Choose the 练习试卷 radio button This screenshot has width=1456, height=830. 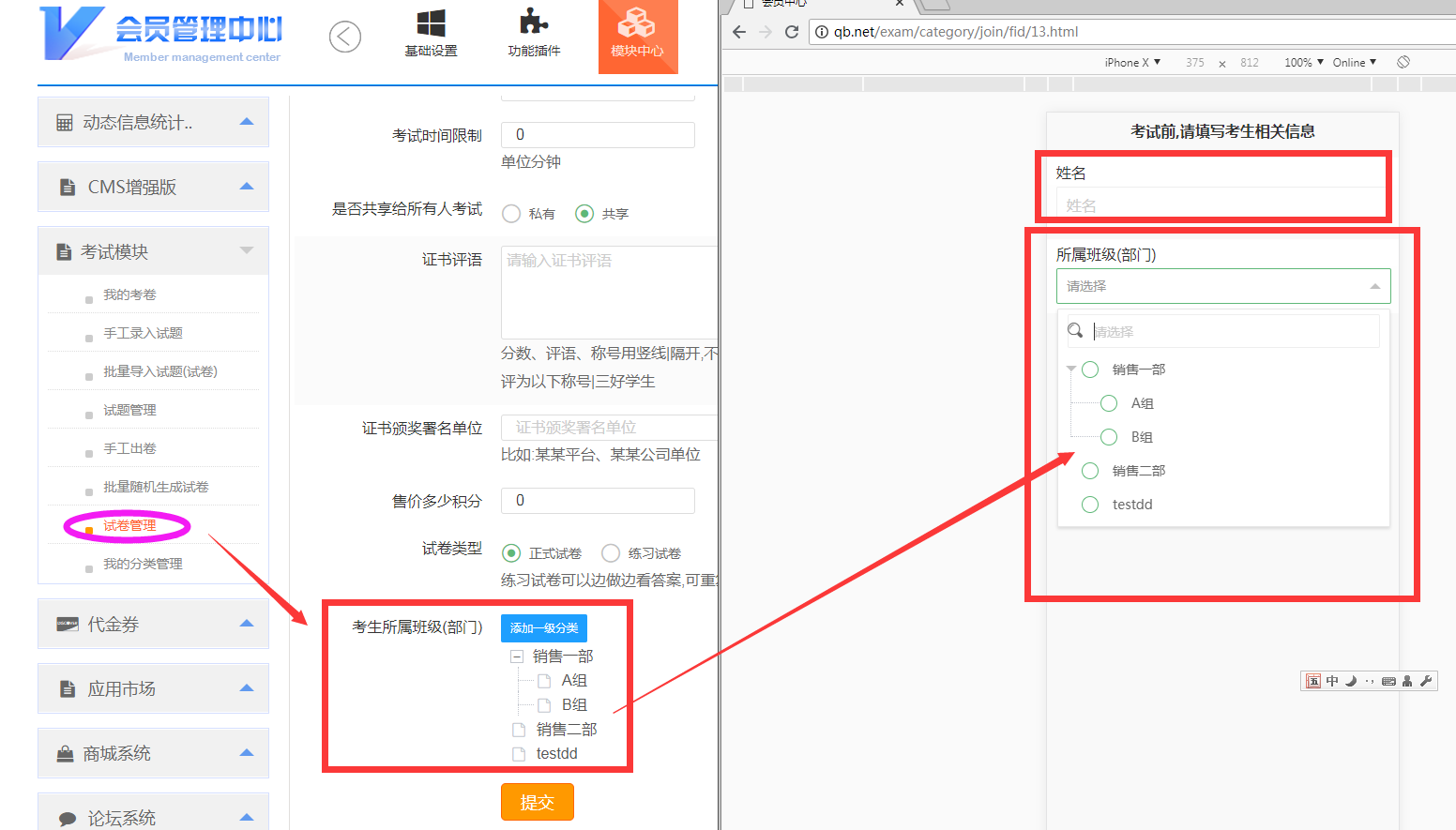click(611, 553)
